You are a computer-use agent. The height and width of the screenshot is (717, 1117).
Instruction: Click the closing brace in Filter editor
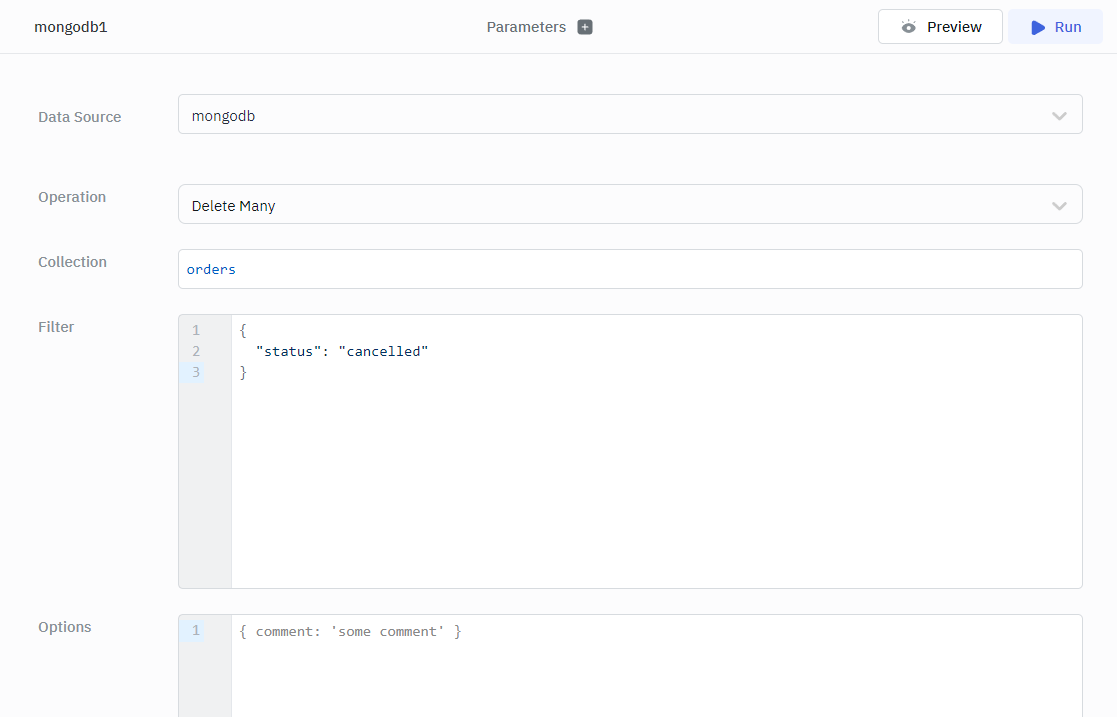tap(243, 372)
